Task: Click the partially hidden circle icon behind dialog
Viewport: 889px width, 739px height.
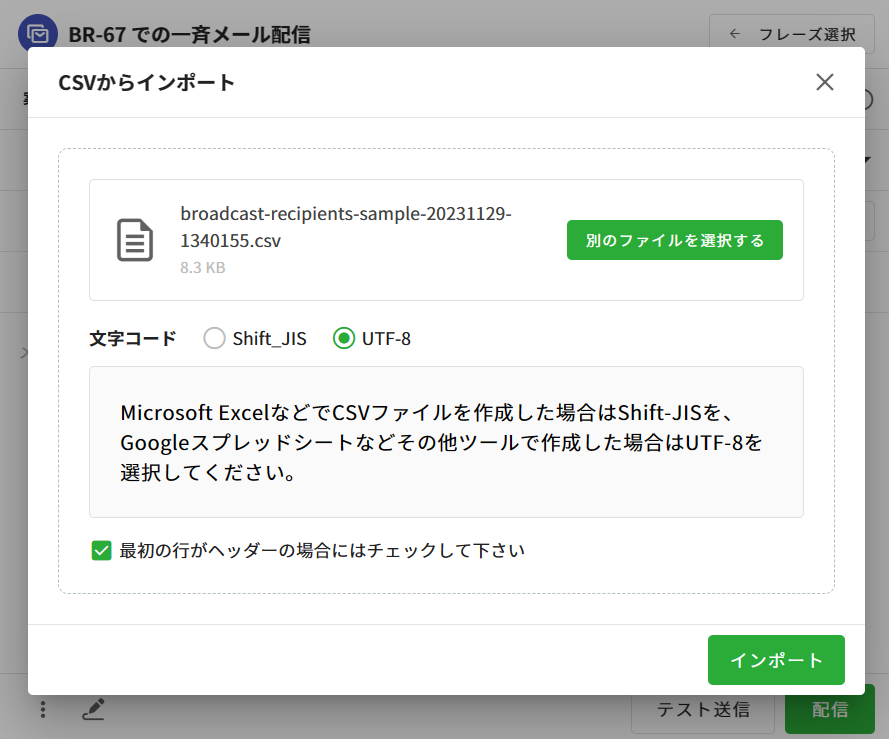Action: (868, 99)
